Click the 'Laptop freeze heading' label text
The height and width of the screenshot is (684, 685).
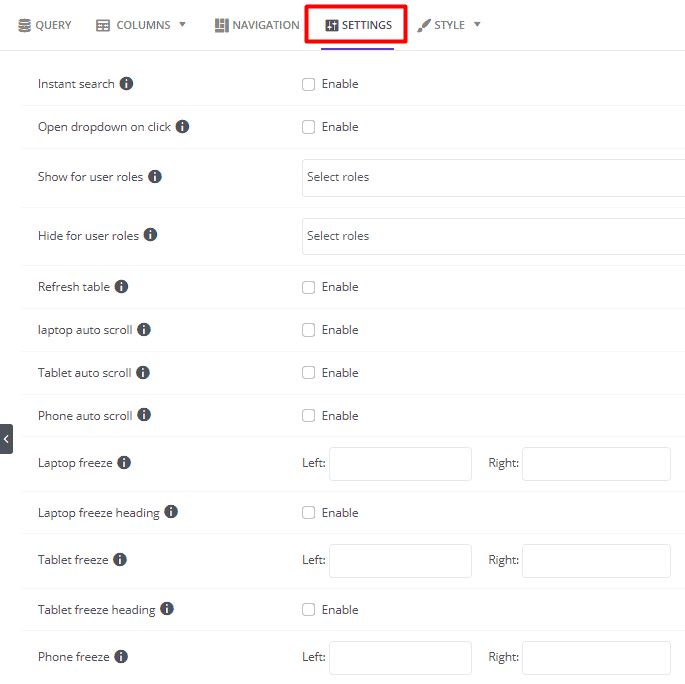99,513
